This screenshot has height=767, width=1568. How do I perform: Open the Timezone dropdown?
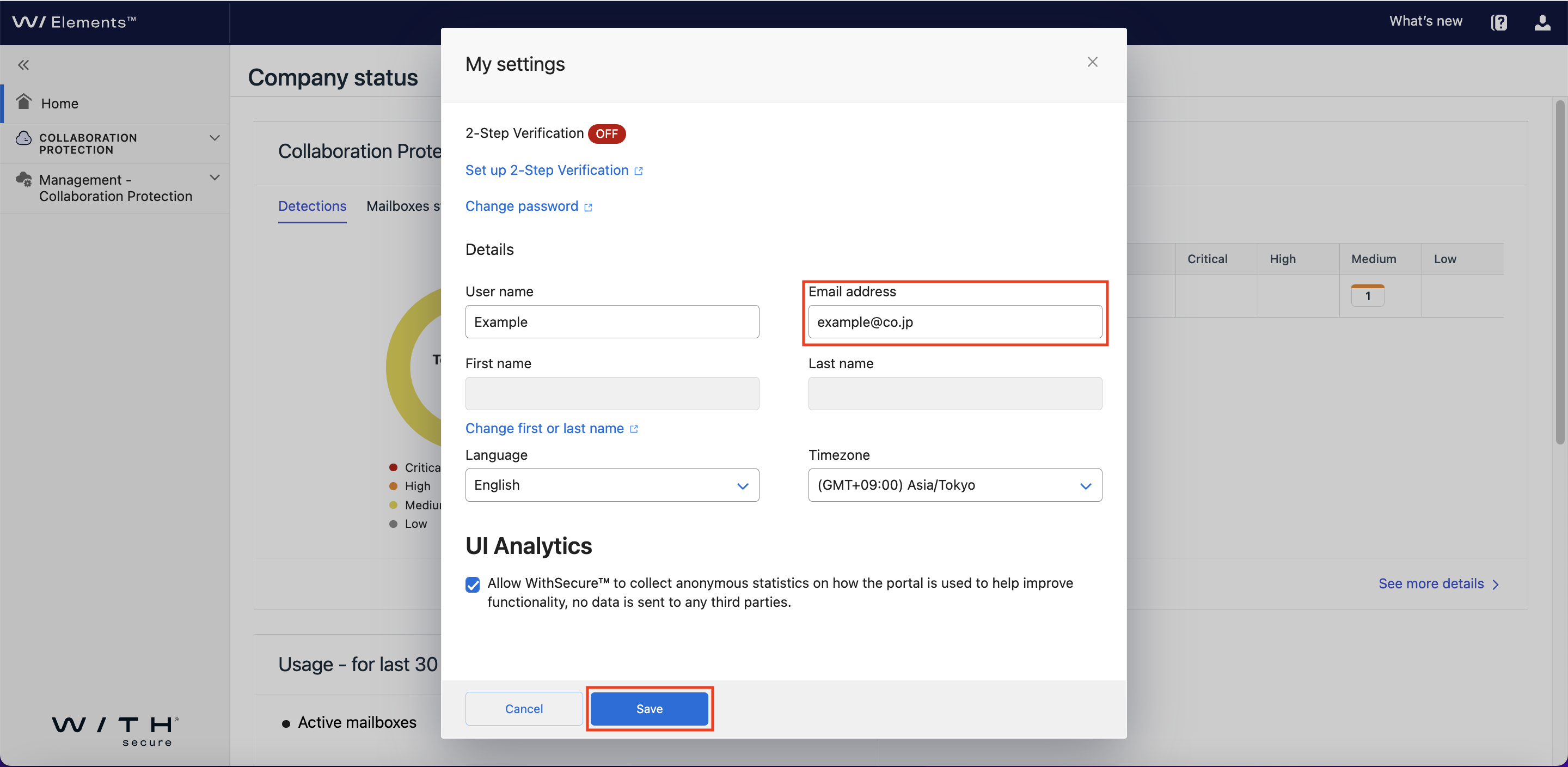(954, 485)
